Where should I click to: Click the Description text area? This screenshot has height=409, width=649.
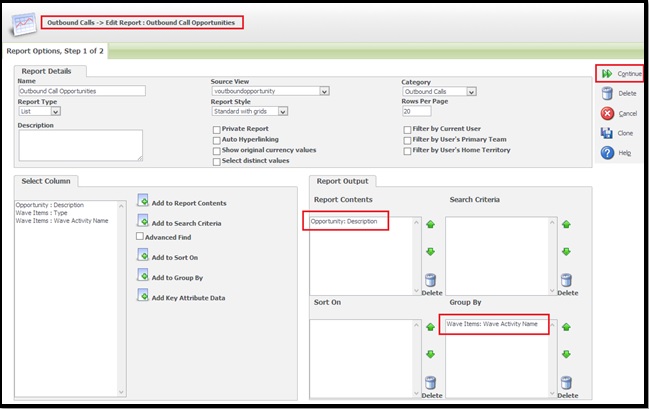click(x=80, y=145)
